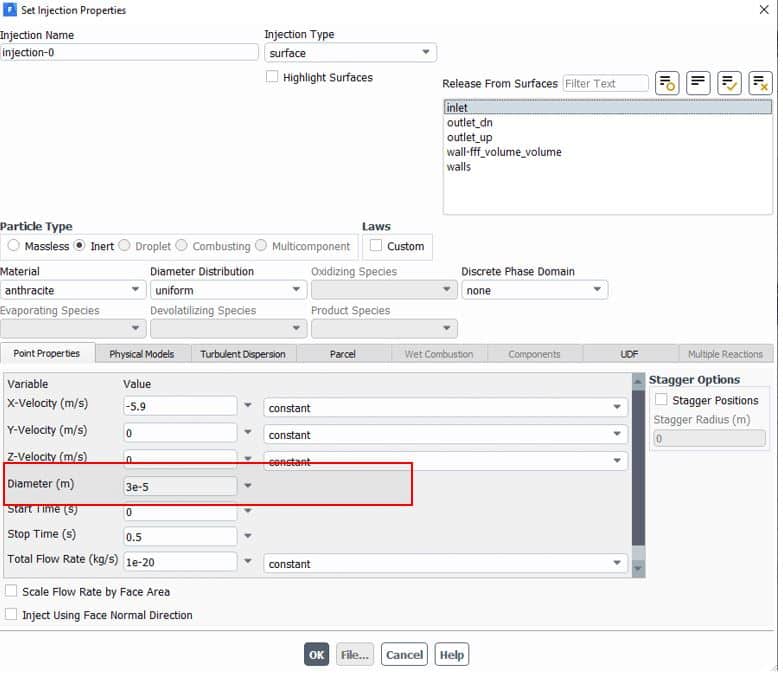Image resolution: width=783 pixels, height=673 pixels.
Task: Select outlet_dn in surfaces list
Action: click(x=469, y=123)
